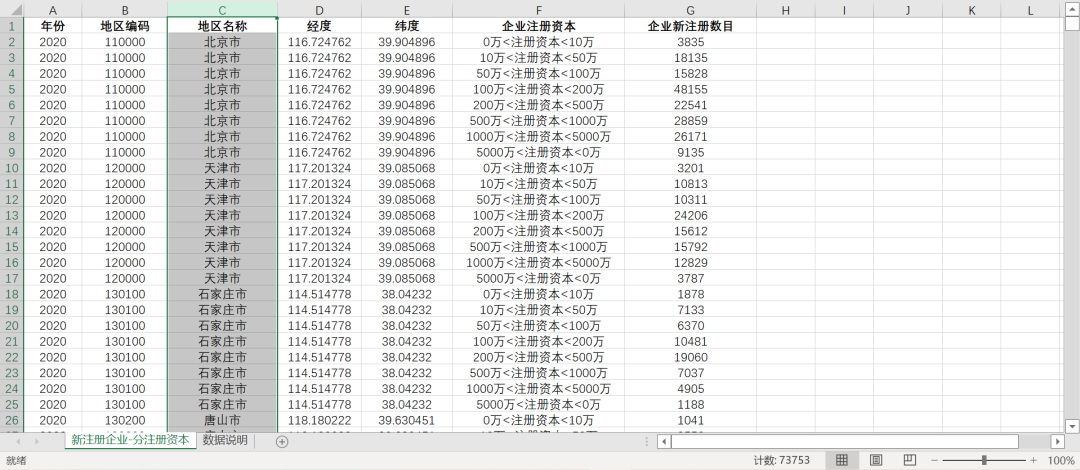The width and height of the screenshot is (1080, 470).
Task: Select column H header
Action: click(786, 10)
